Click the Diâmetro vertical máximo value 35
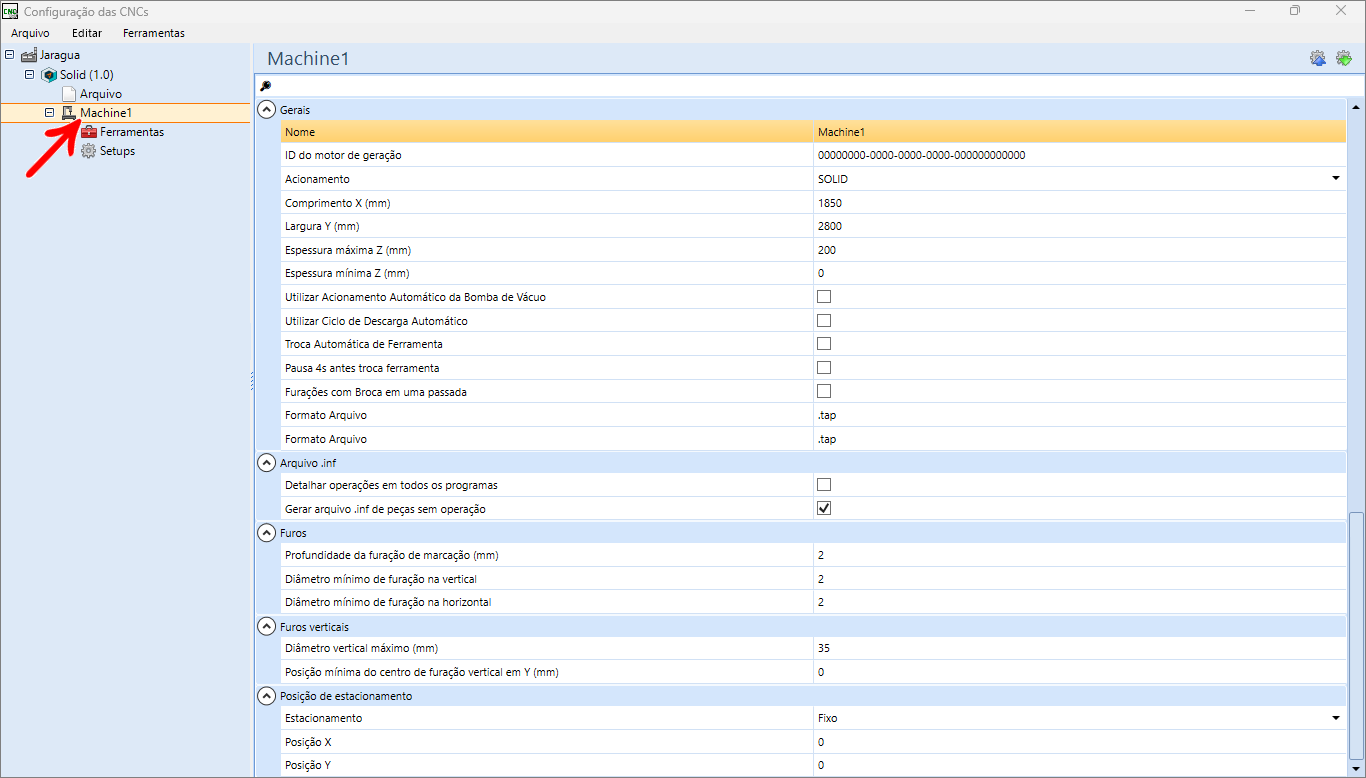The width and height of the screenshot is (1366, 778). point(1079,648)
